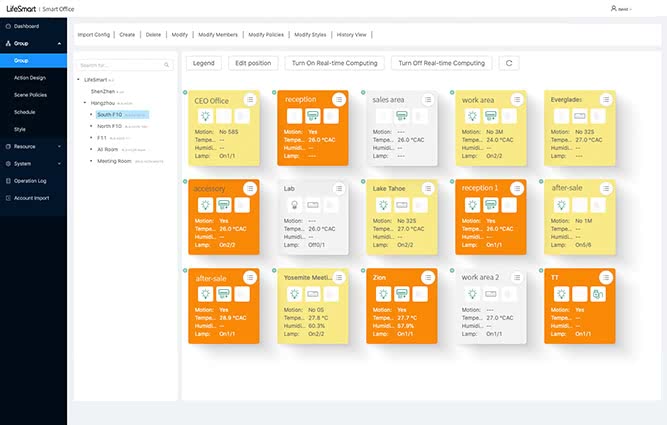The height and width of the screenshot is (425, 667).
Task: Collapse the Hangzhou tree node
Action: (x=85, y=103)
